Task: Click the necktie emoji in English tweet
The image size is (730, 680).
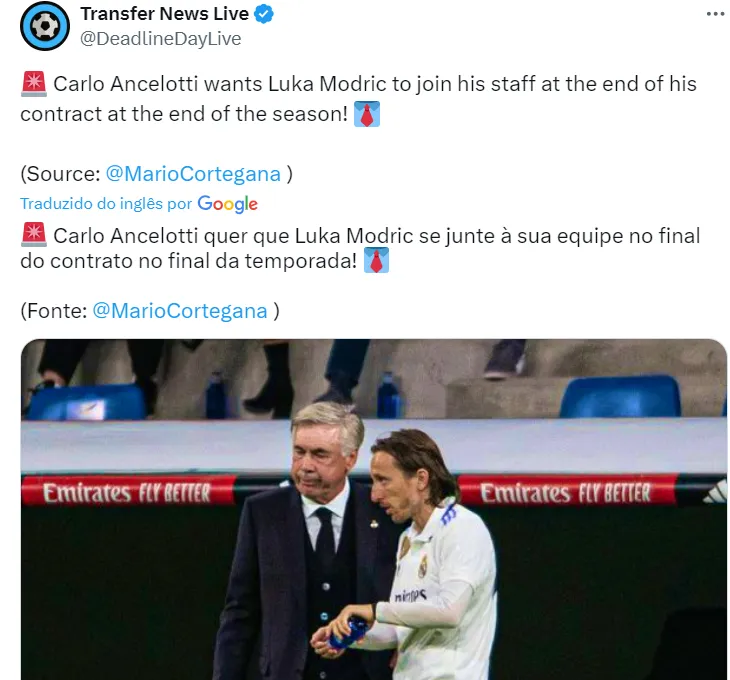Action: point(367,114)
